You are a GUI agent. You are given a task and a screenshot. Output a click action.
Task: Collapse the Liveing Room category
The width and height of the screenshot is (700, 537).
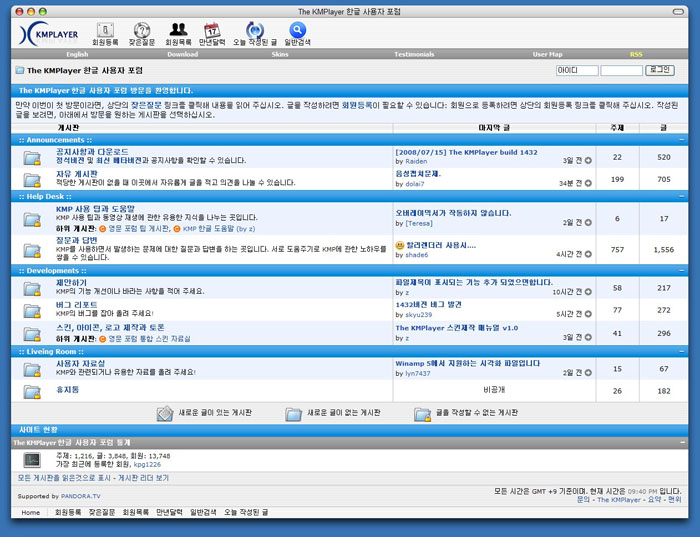click(x=681, y=352)
